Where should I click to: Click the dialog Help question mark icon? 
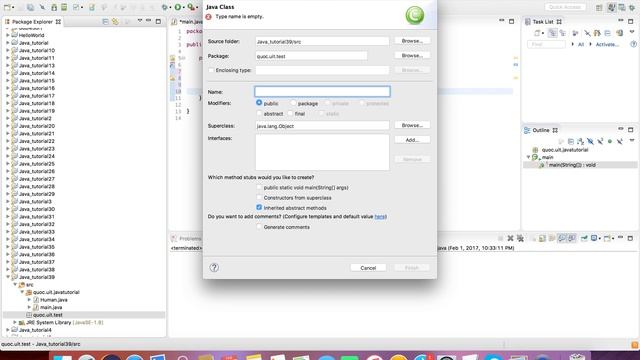pos(214,267)
